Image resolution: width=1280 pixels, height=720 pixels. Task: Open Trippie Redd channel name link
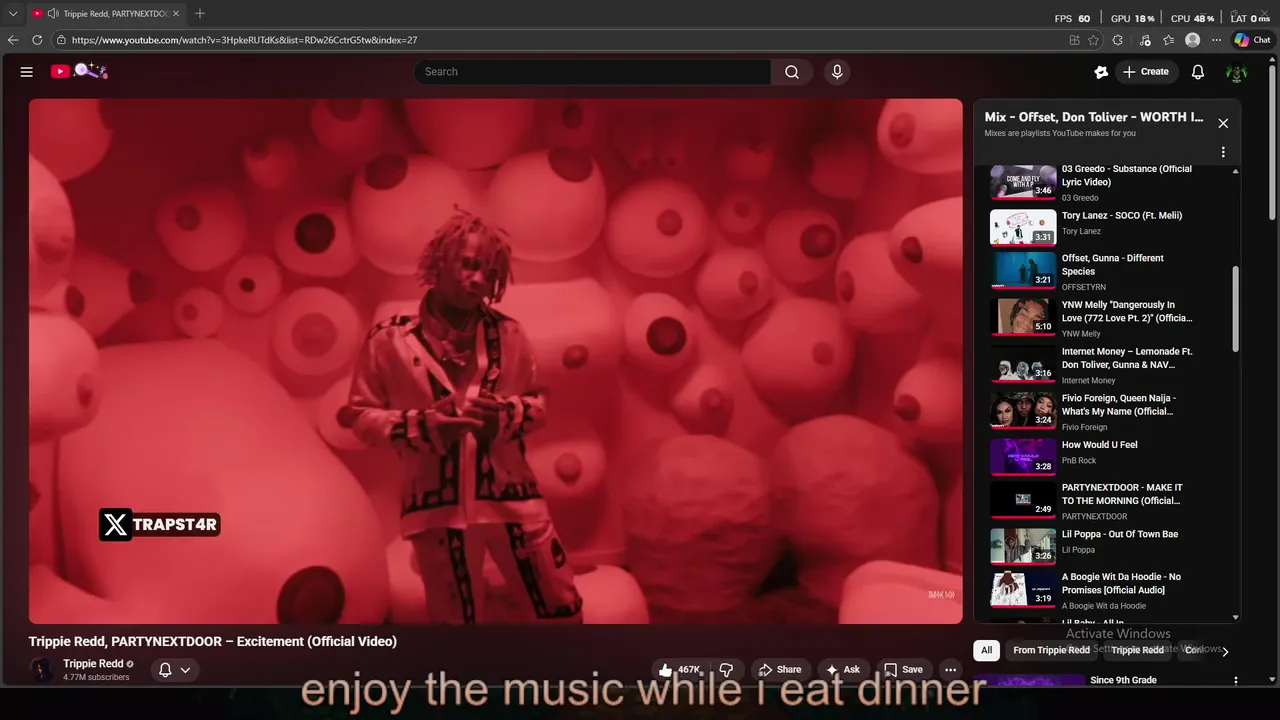(93, 664)
